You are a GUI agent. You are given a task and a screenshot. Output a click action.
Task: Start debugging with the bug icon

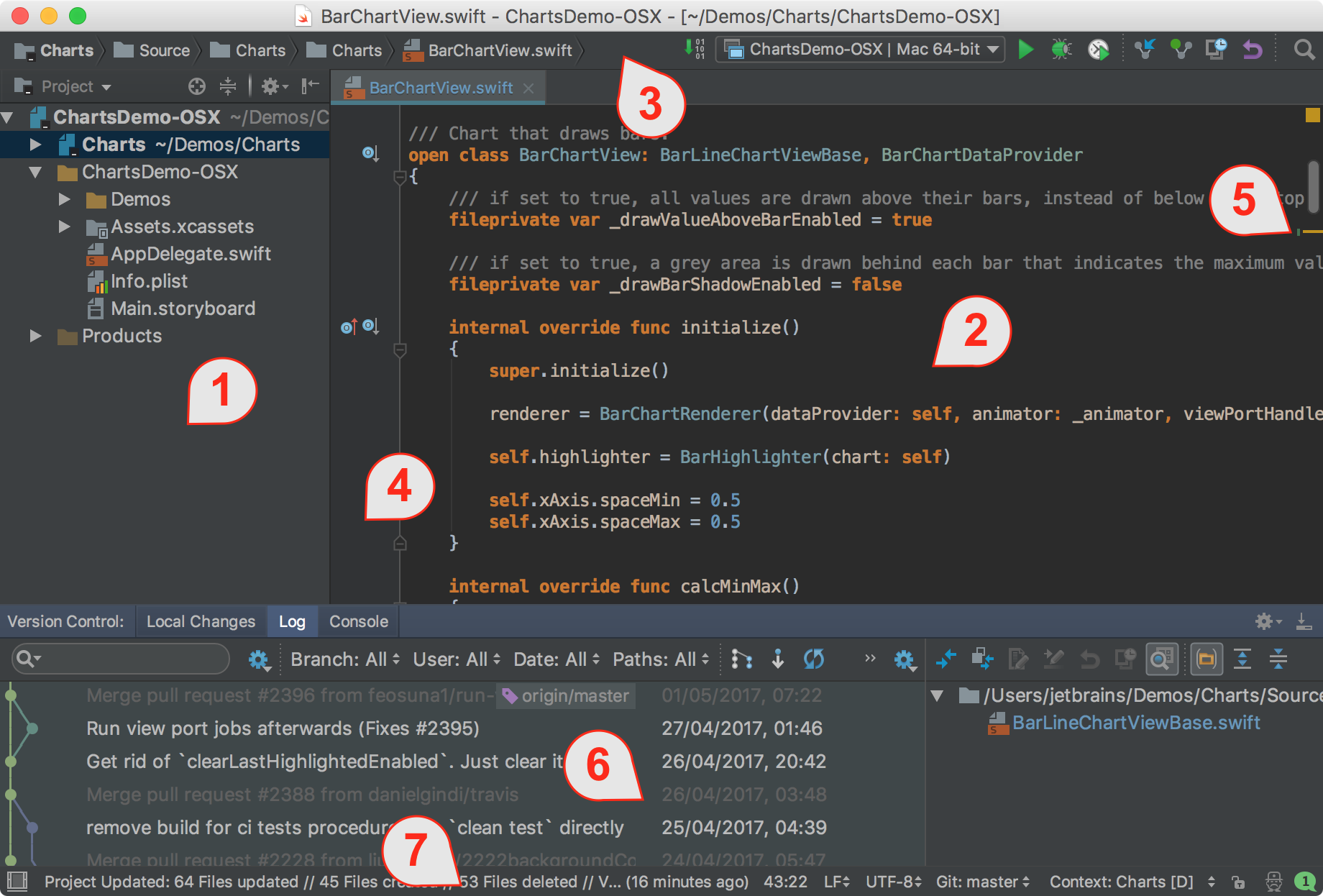[x=1061, y=50]
